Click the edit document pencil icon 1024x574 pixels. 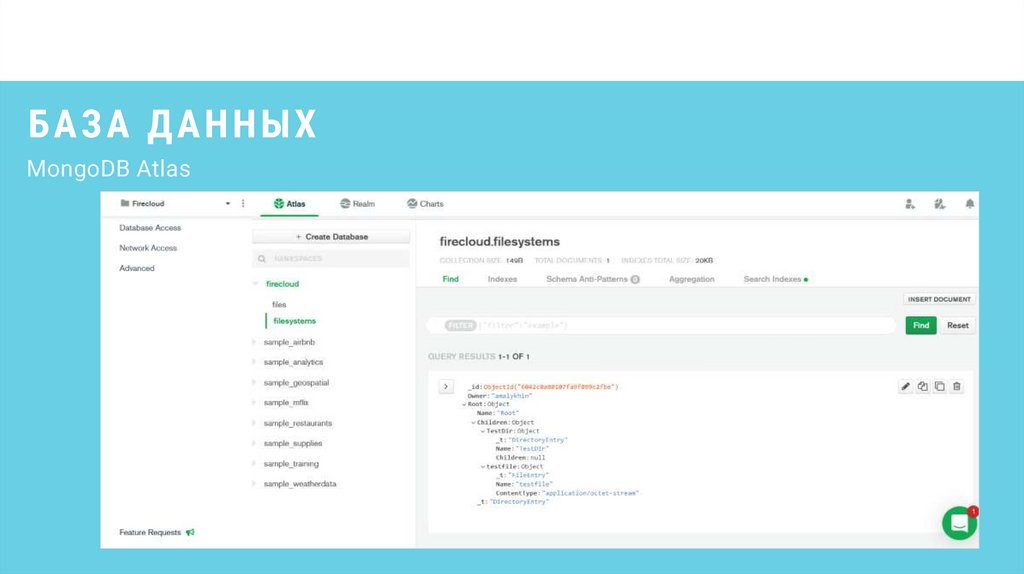[x=906, y=386]
